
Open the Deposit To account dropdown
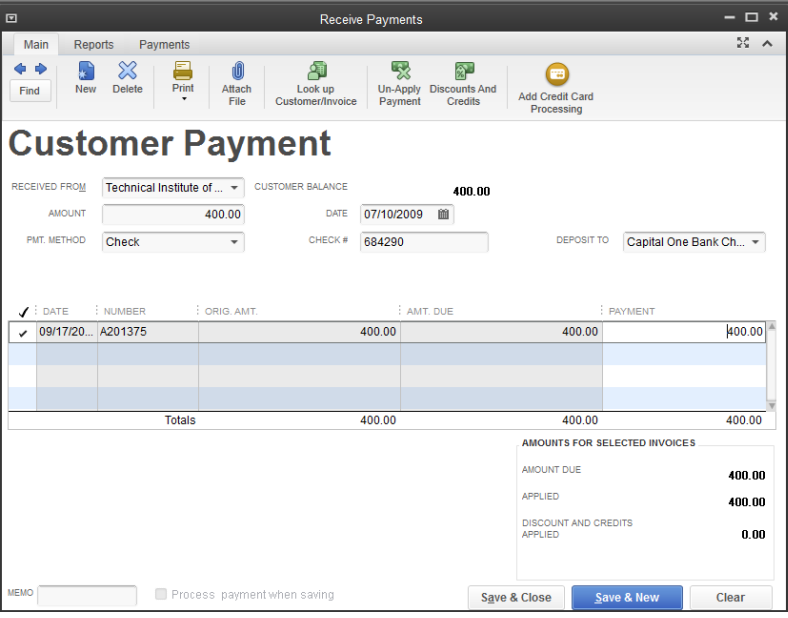pos(755,242)
